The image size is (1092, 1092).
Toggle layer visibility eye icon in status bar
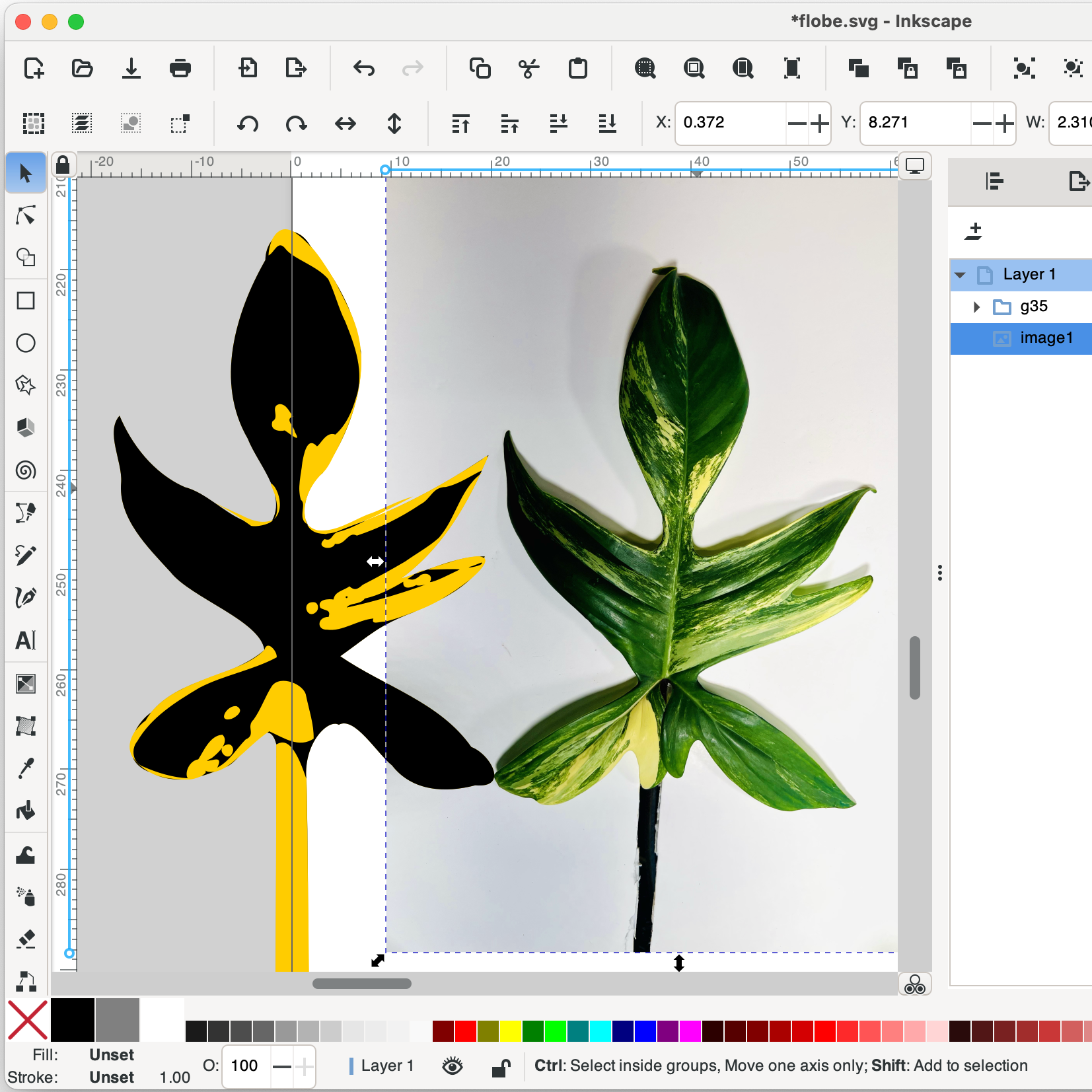(x=453, y=1066)
